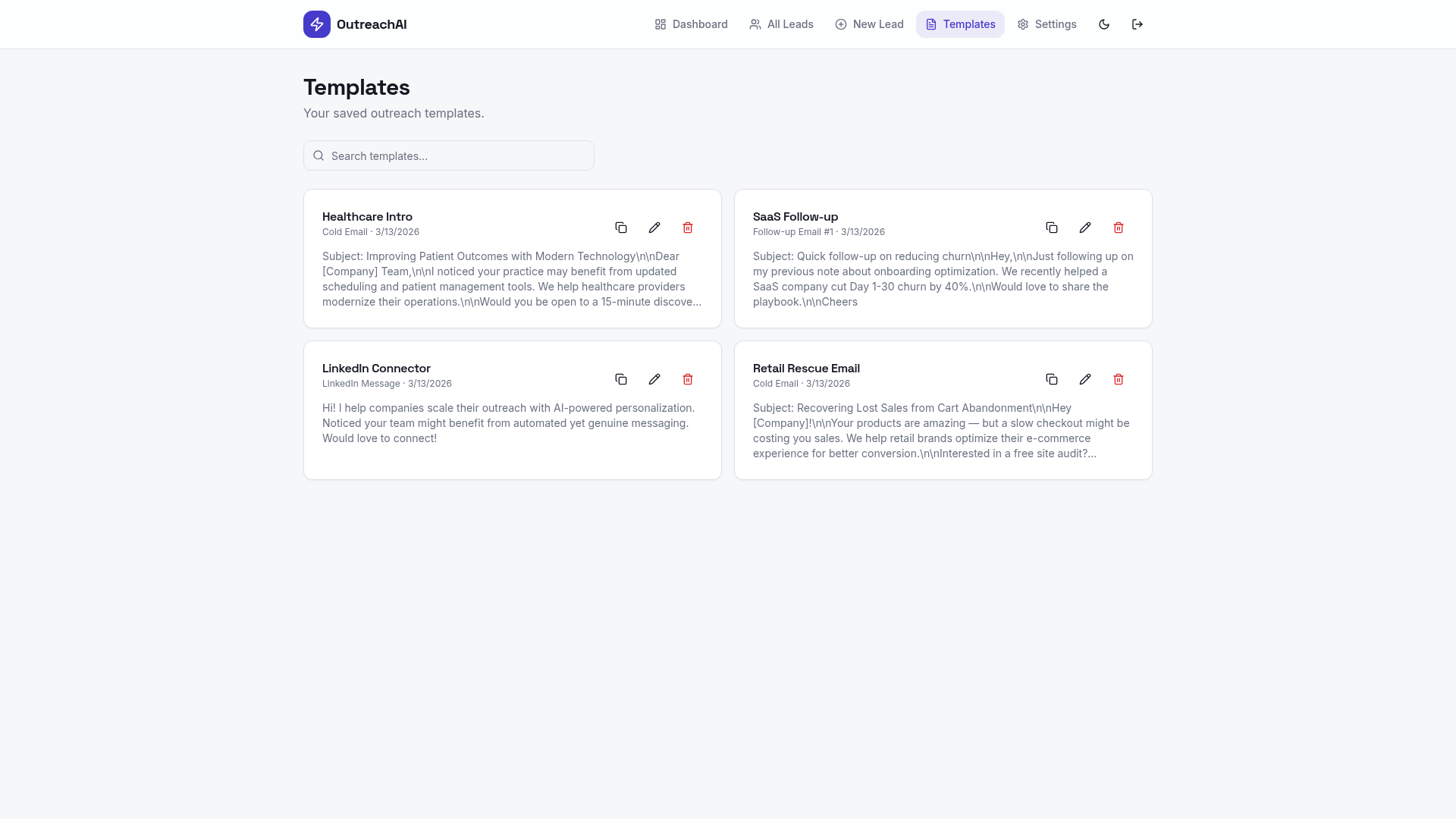This screenshot has height=819, width=1456.
Task: Select the Healthcare Intro title
Action: (x=367, y=217)
